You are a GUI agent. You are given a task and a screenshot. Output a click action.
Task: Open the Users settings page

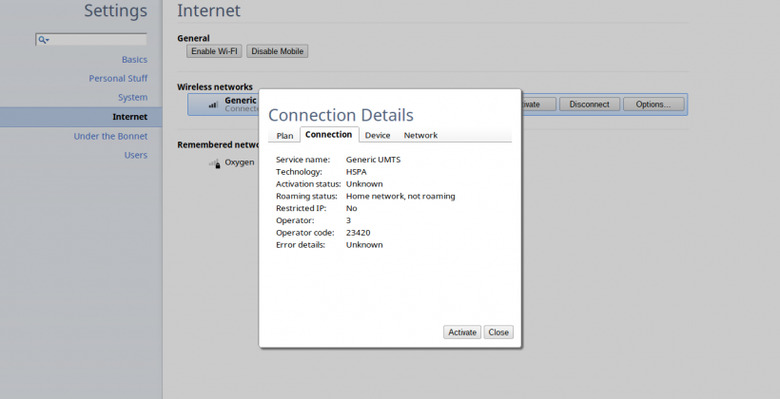pyautogui.click(x=136, y=155)
